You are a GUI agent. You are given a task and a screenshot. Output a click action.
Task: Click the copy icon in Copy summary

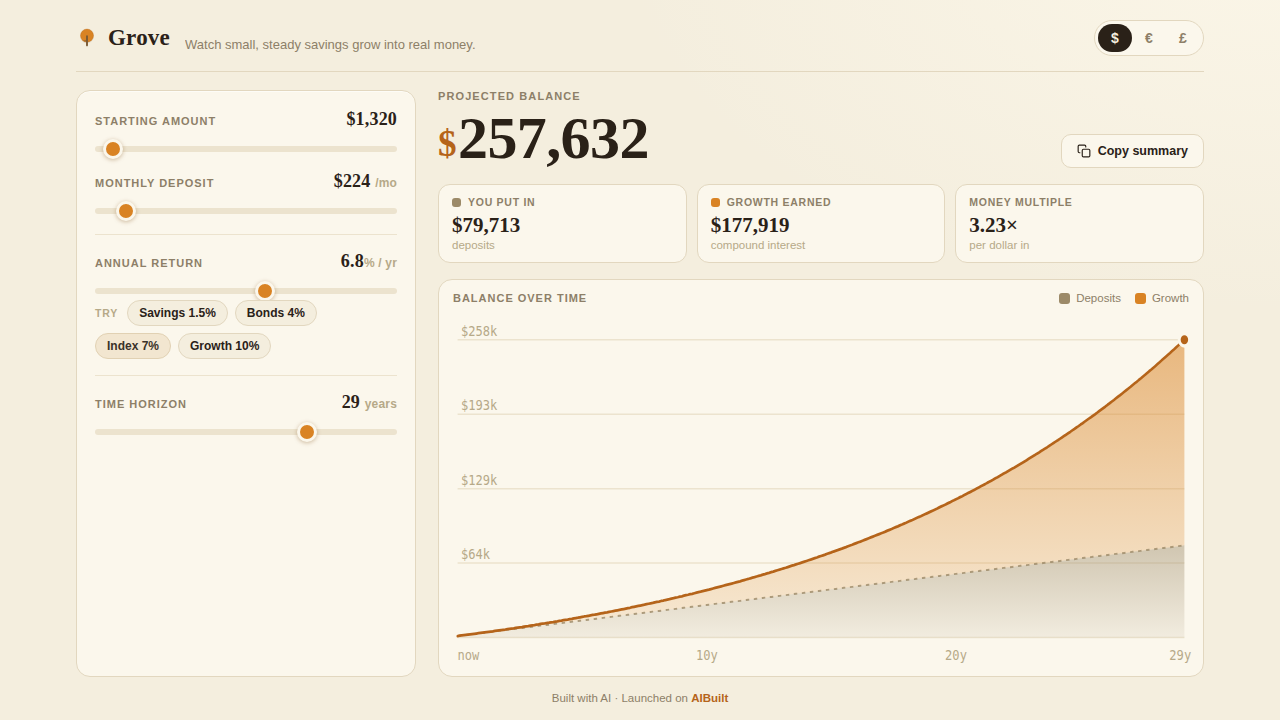1084,151
